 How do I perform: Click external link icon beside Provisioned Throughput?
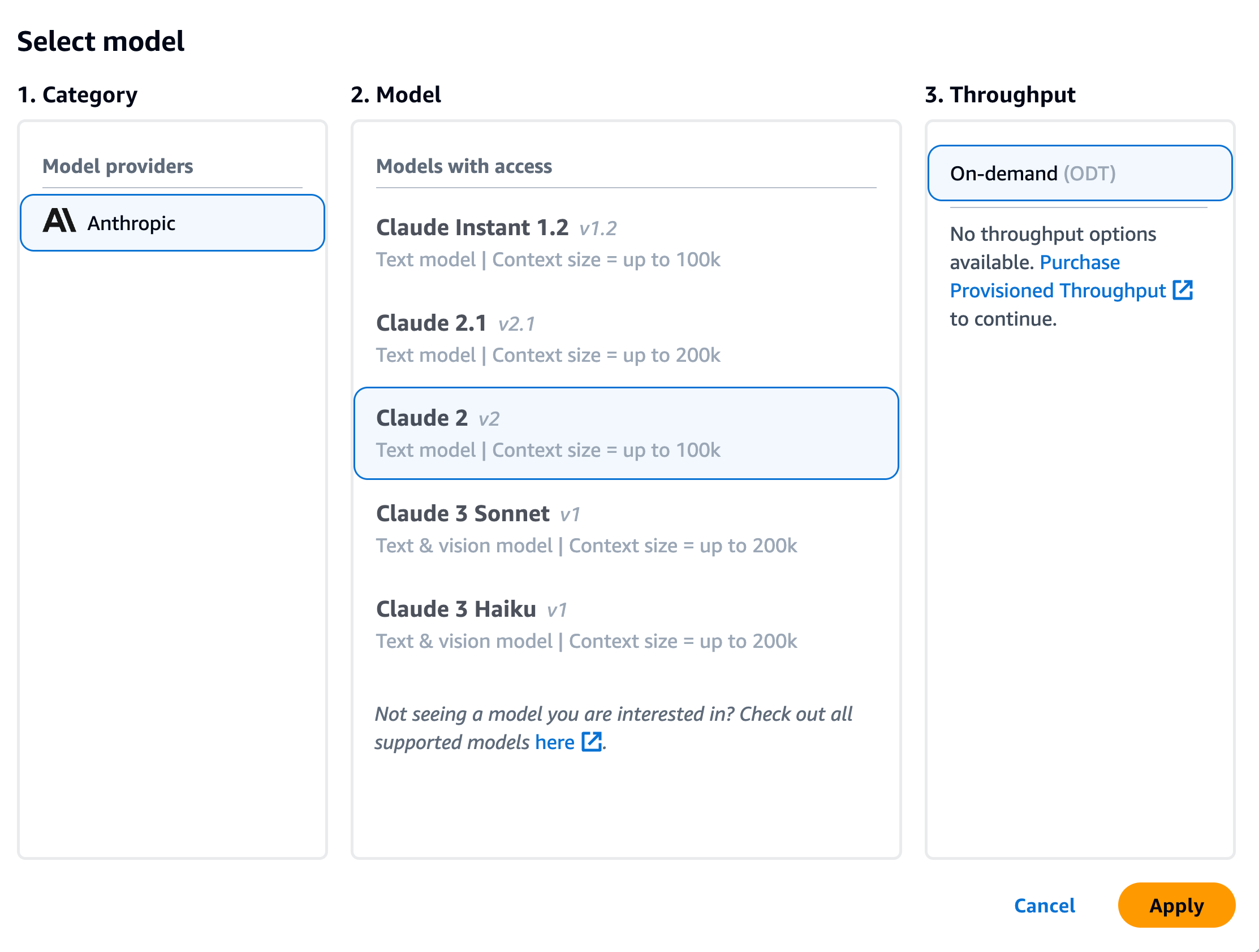[1183, 290]
